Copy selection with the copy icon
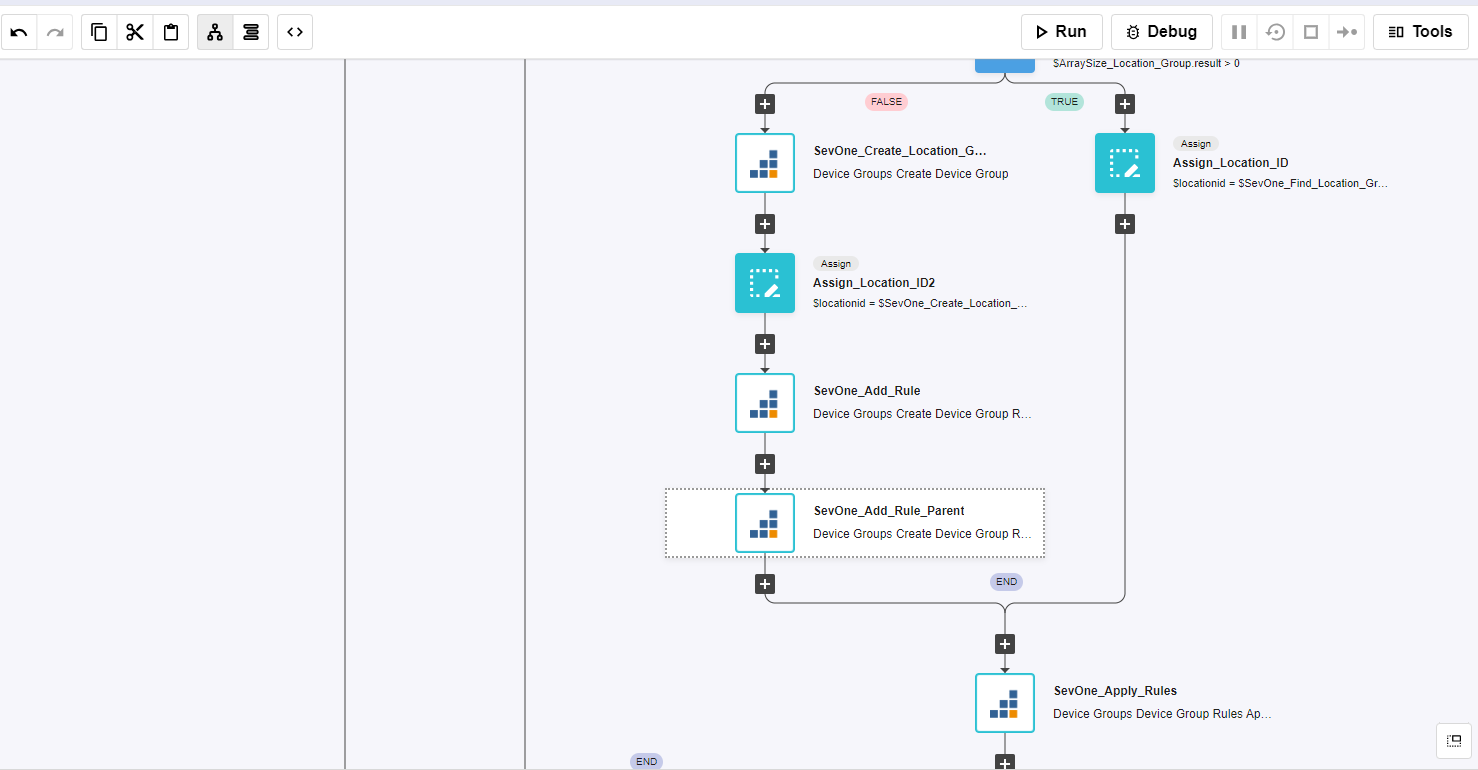 tap(99, 32)
